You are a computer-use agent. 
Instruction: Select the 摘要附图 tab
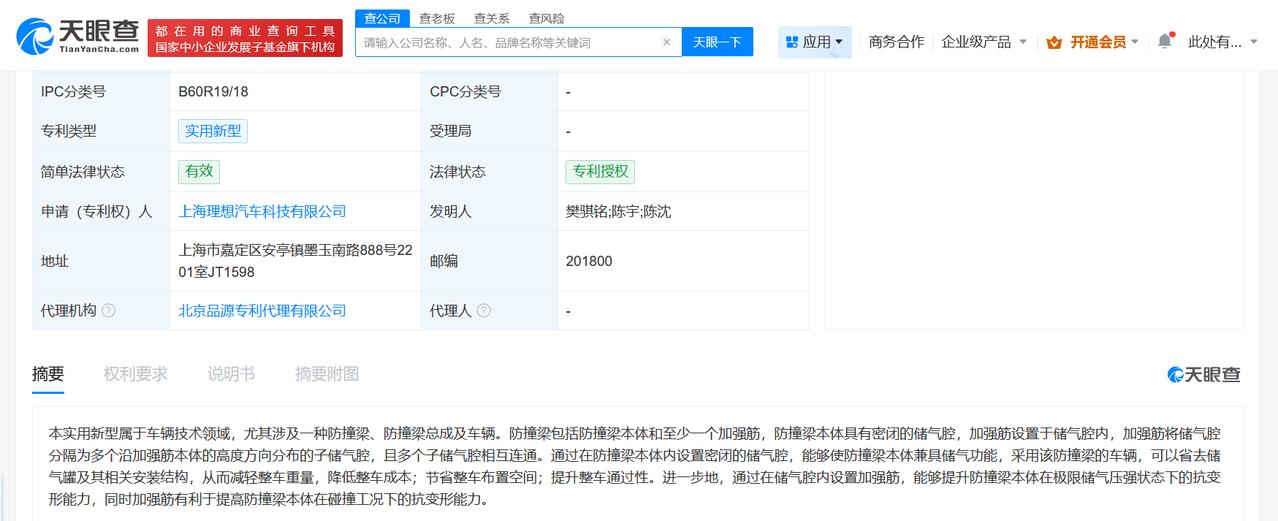pyautogui.click(x=327, y=374)
